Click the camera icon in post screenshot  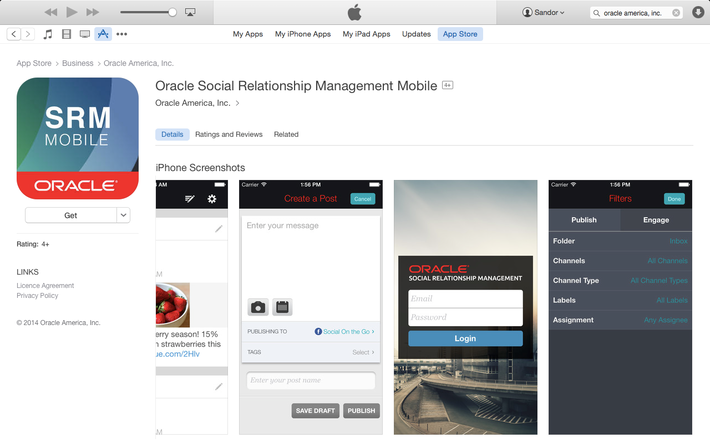tap(258, 307)
